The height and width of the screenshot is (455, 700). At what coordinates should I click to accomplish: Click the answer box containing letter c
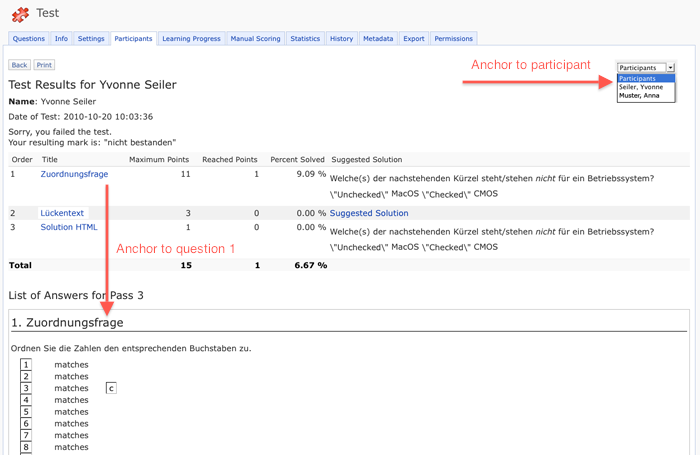111,388
